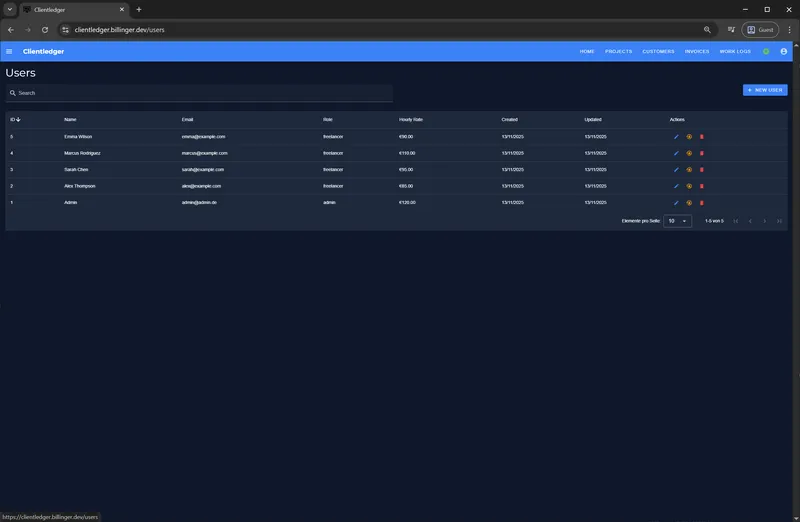Navigate to HOME in top nav

587,52
